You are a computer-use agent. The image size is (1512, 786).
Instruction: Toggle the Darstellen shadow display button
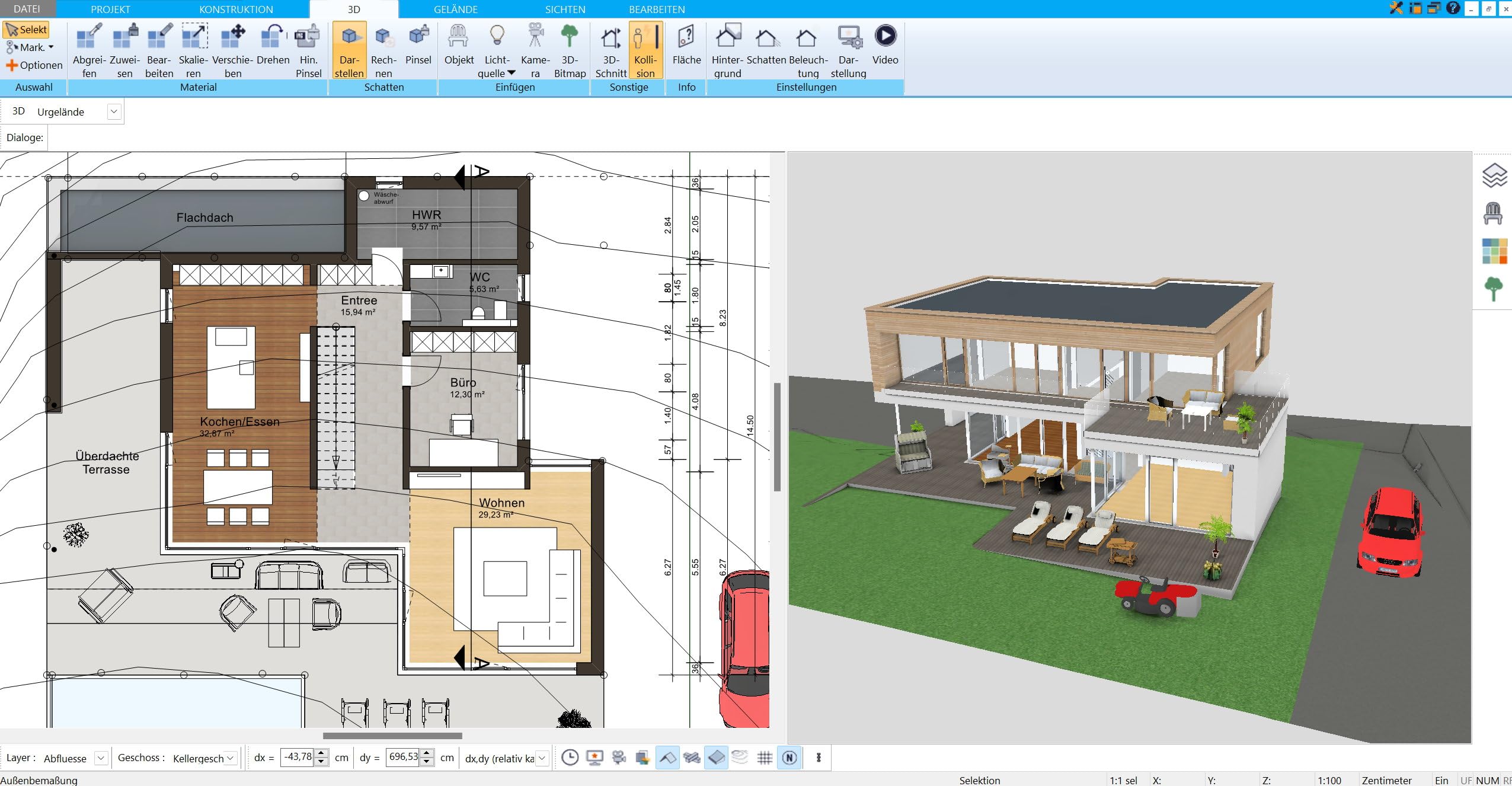point(349,50)
